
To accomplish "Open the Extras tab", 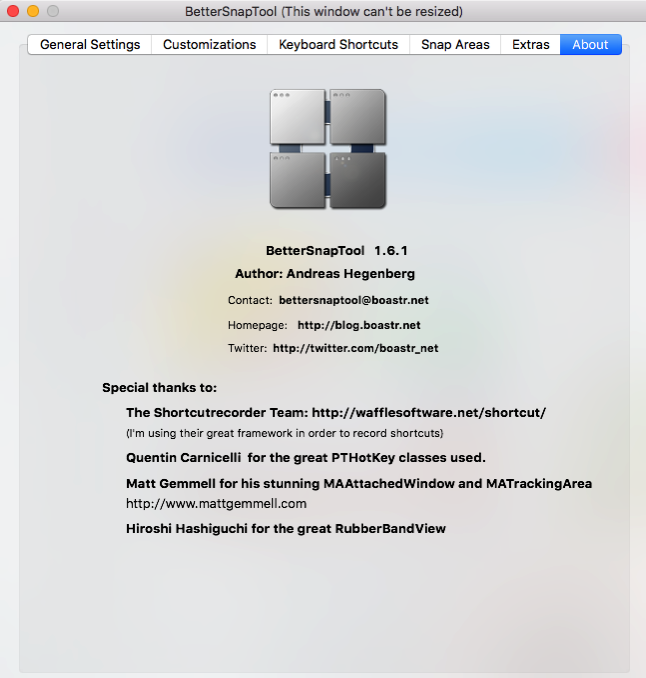I will tap(531, 45).
